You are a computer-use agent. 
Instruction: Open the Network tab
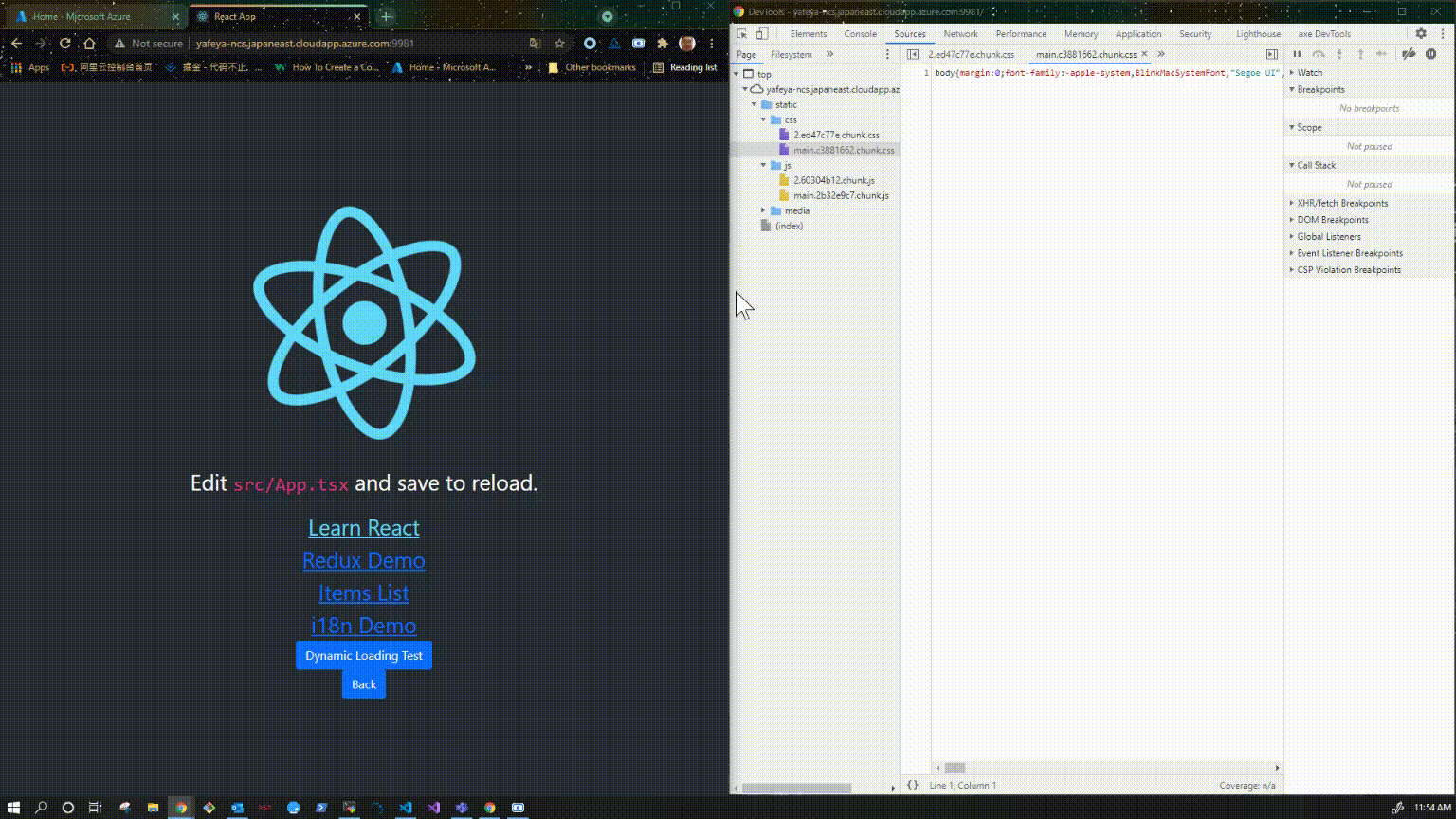click(x=960, y=34)
